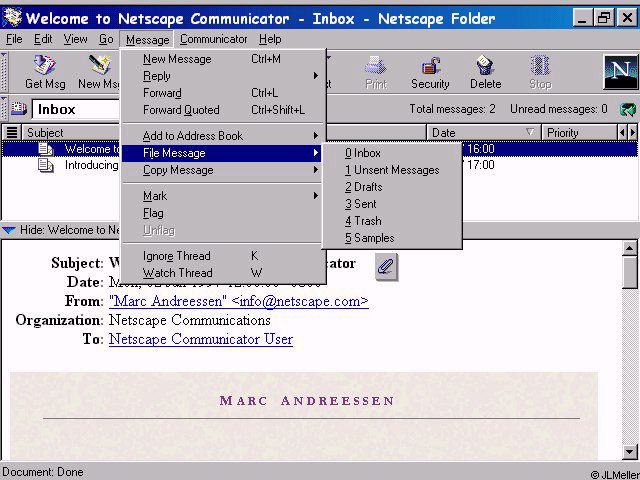
Task: File message into 1 Unsent Messages
Action: (392, 170)
